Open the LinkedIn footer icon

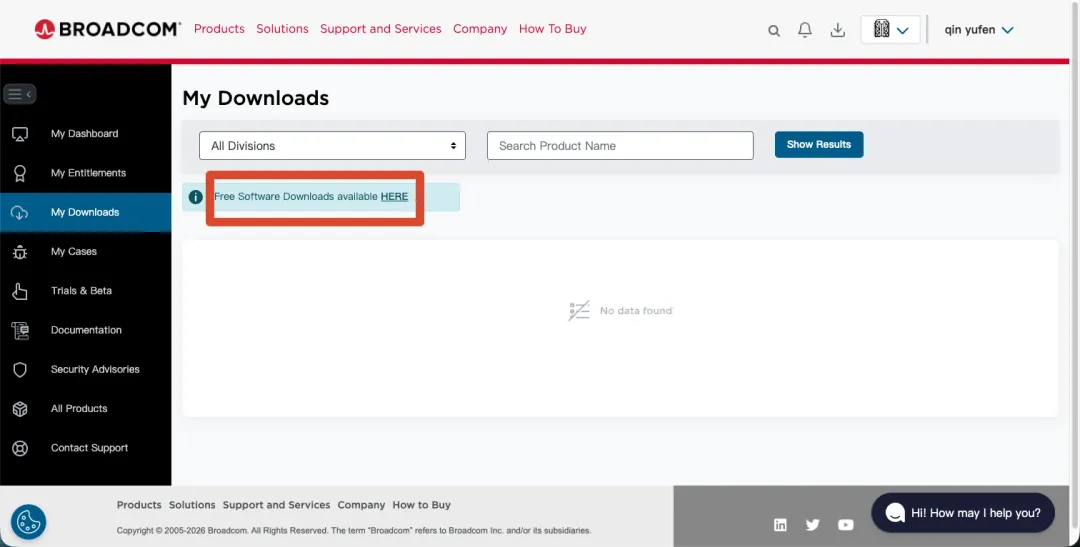pyautogui.click(x=780, y=525)
